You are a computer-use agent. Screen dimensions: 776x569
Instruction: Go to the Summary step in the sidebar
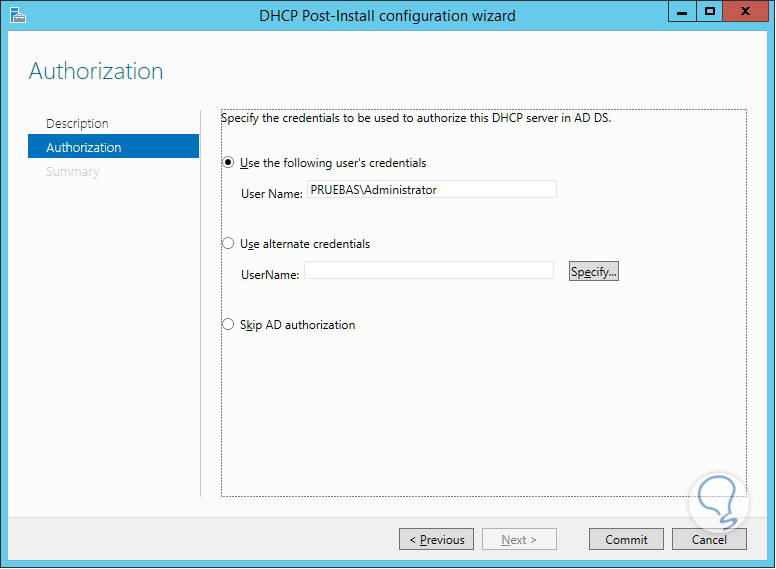point(73,172)
